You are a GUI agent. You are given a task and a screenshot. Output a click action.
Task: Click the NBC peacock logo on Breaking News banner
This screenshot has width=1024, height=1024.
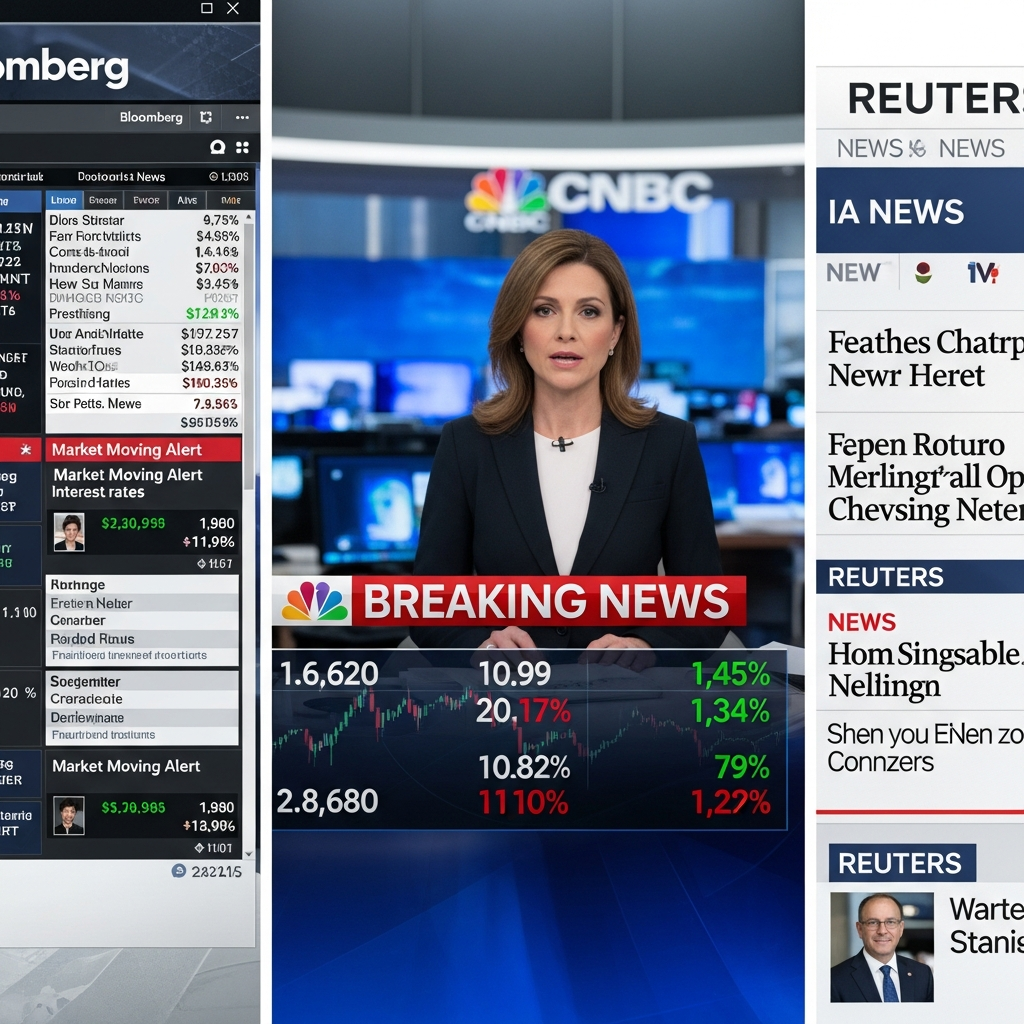coord(315,601)
